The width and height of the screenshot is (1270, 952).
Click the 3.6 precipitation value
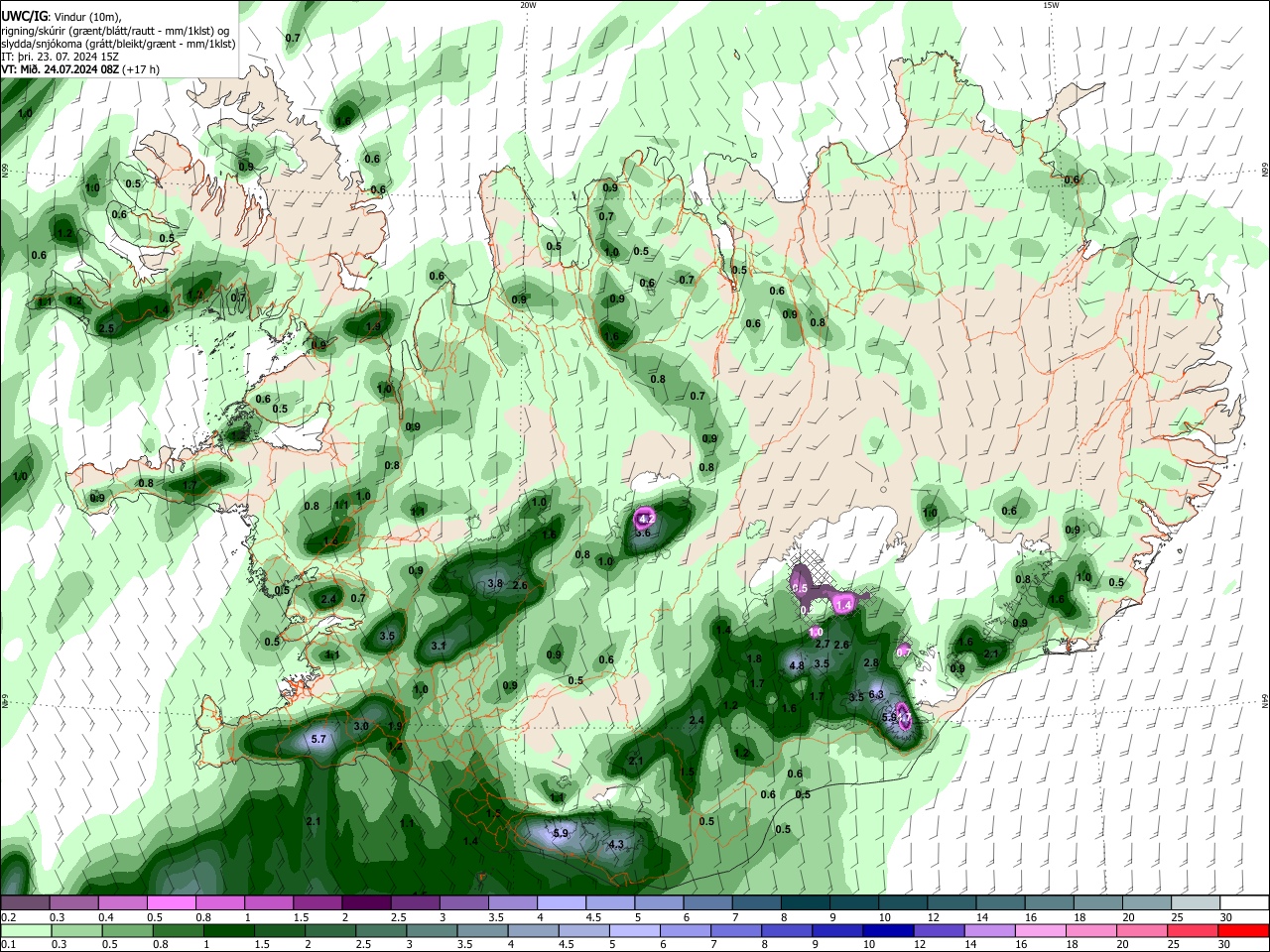pos(643,533)
